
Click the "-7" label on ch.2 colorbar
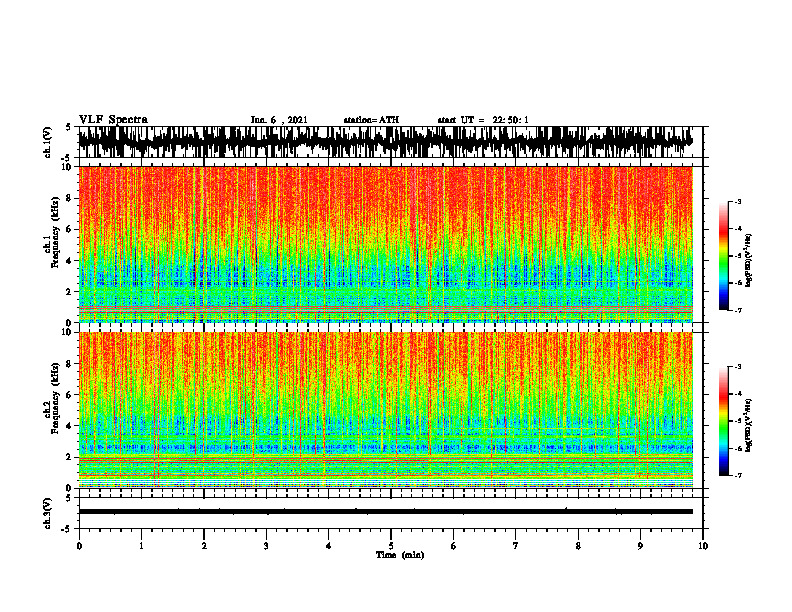737,475
